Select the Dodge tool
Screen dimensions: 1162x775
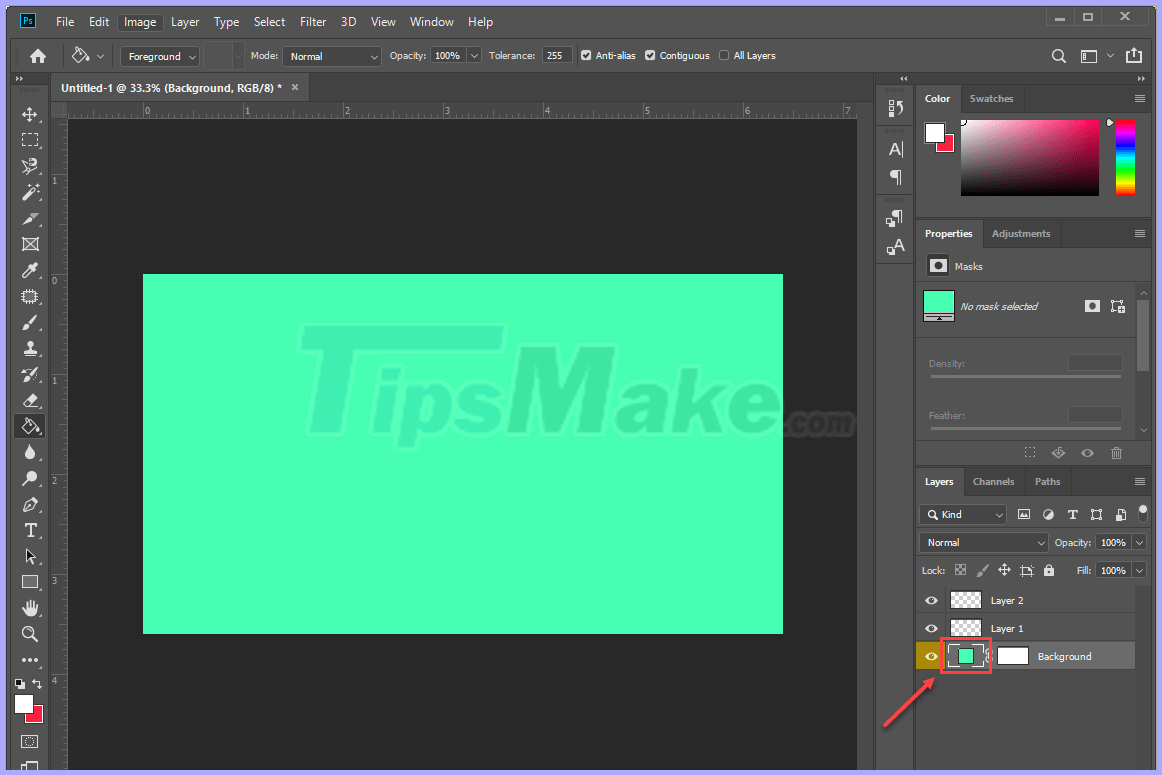(30, 479)
